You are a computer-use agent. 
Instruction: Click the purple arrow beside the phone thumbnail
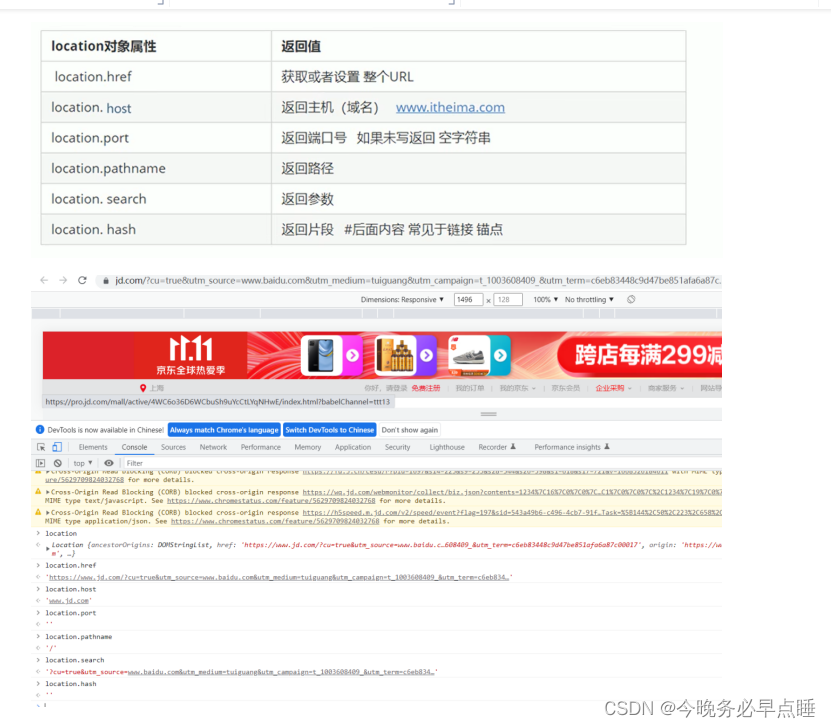(x=352, y=355)
